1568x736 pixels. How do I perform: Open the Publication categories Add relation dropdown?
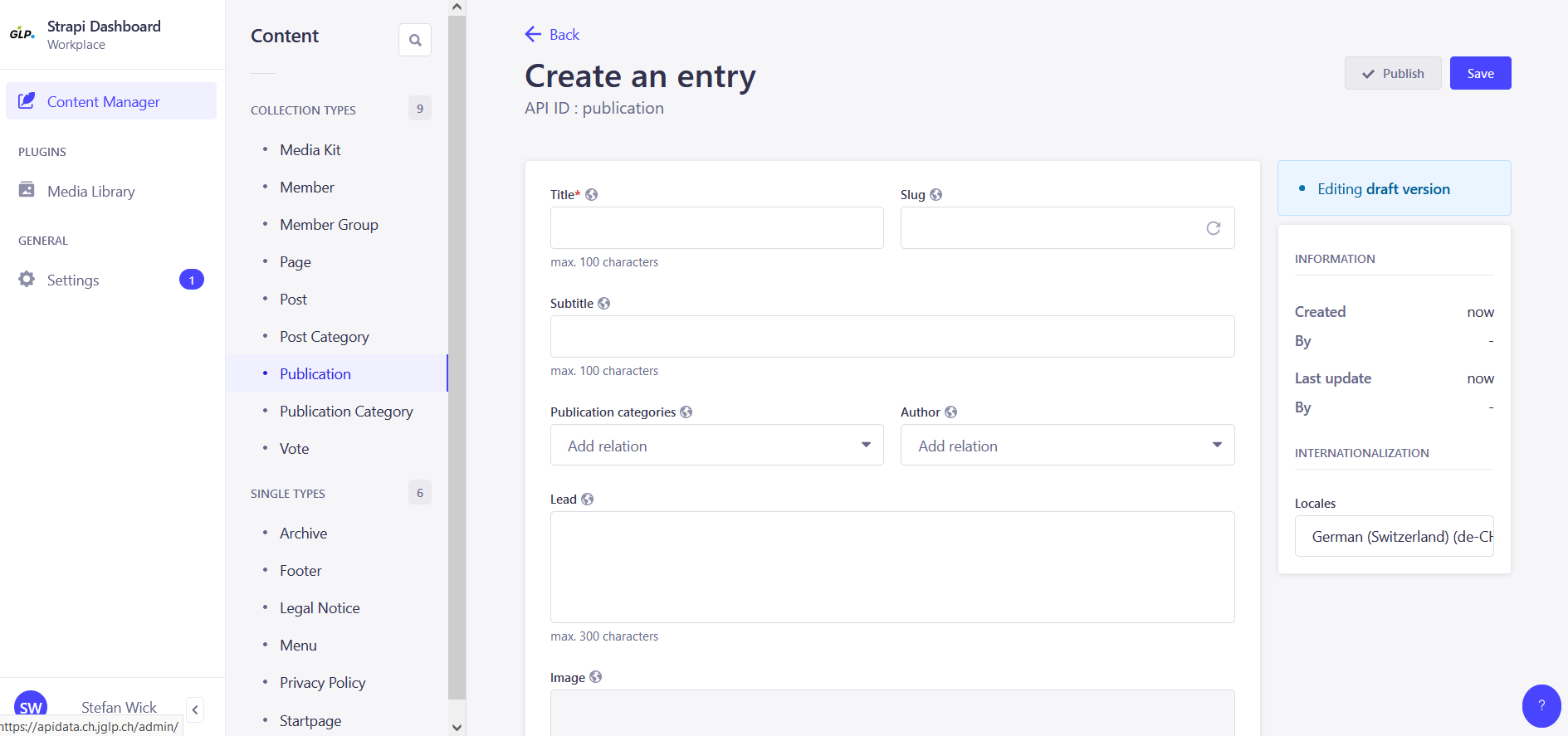tap(717, 445)
